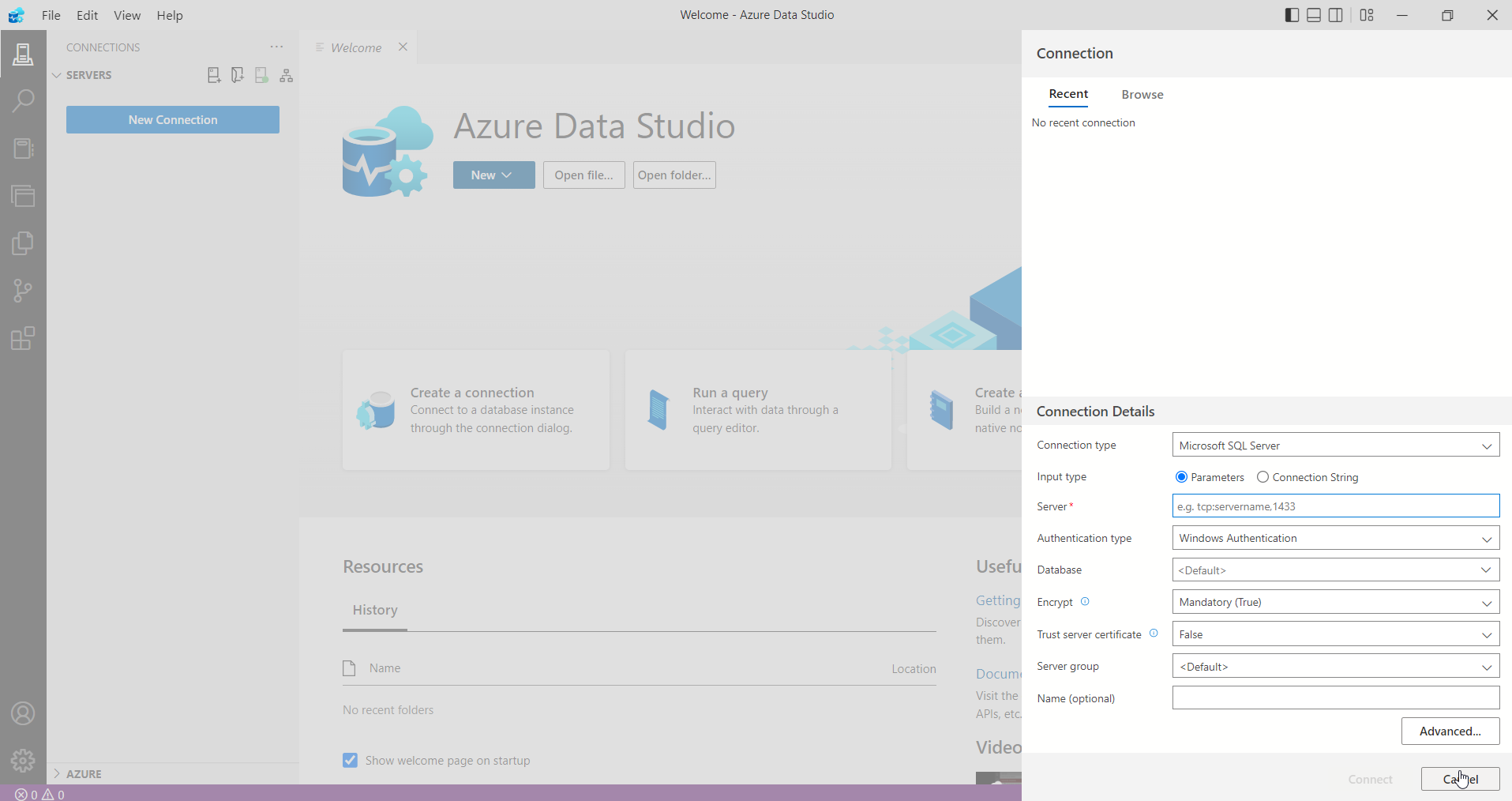This screenshot has height=801, width=1512.
Task: Click the Encrypt info icon
Action: click(1085, 602)
